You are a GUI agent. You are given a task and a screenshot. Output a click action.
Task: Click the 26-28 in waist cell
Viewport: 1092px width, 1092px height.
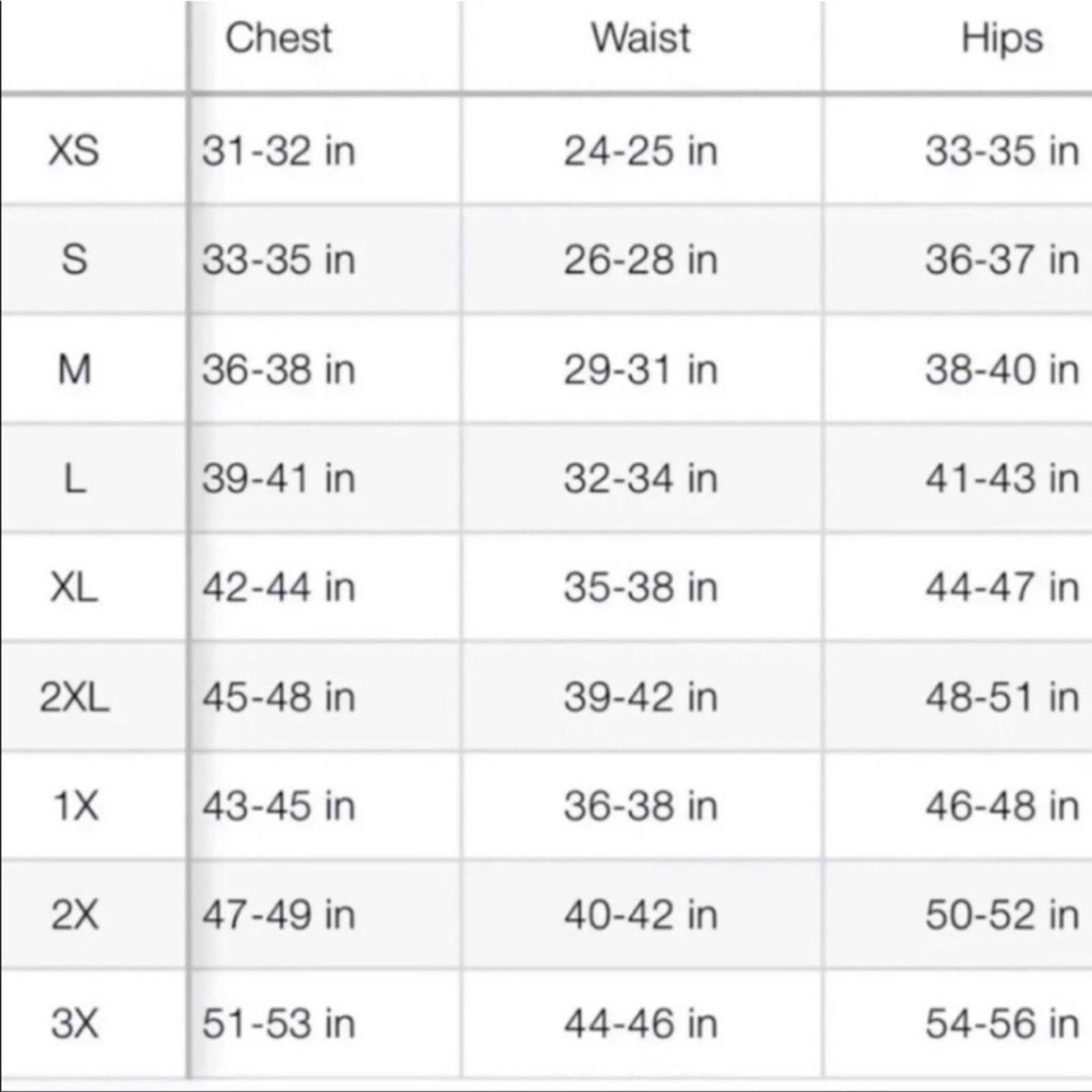click(x=641, y=260)
